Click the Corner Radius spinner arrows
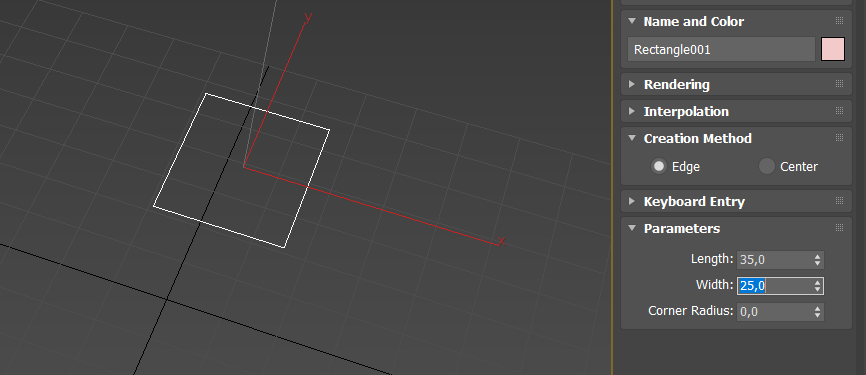The image size is (866, 375). 818,311
